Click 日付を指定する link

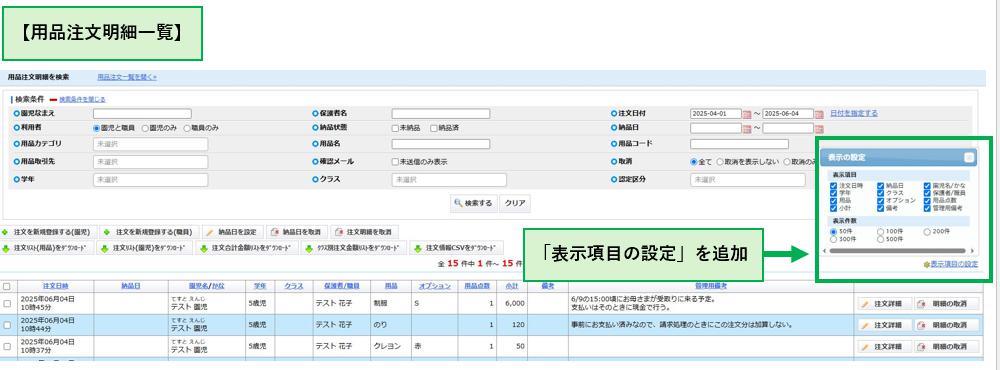click(854, 114)
